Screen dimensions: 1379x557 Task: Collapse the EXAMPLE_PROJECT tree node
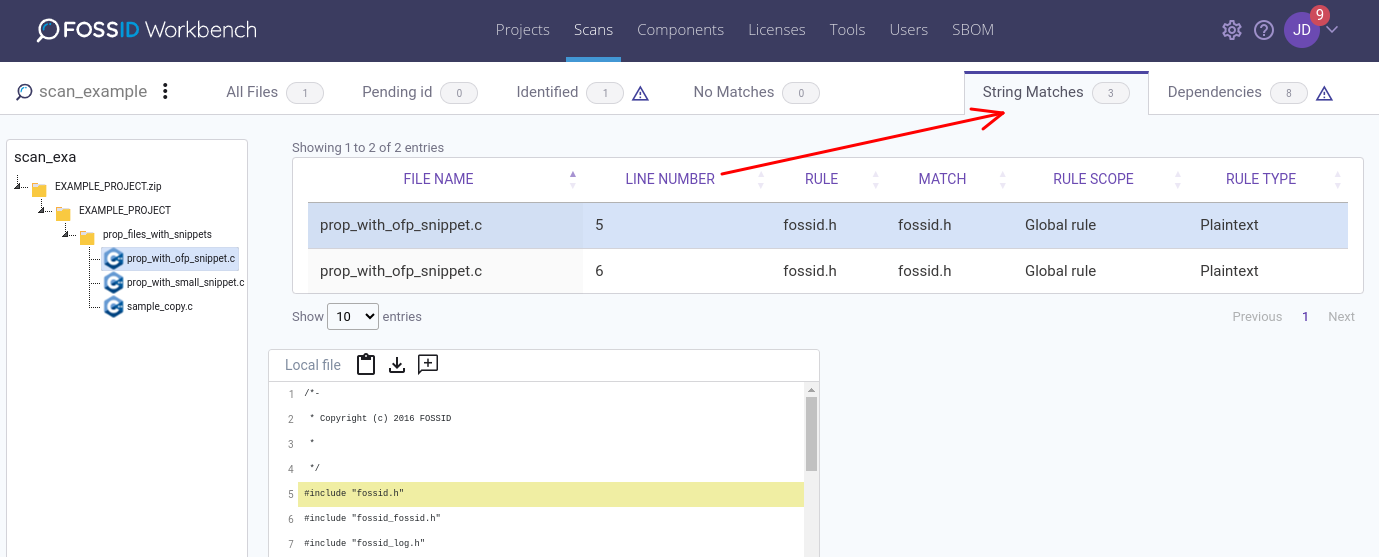pos(43,209)
